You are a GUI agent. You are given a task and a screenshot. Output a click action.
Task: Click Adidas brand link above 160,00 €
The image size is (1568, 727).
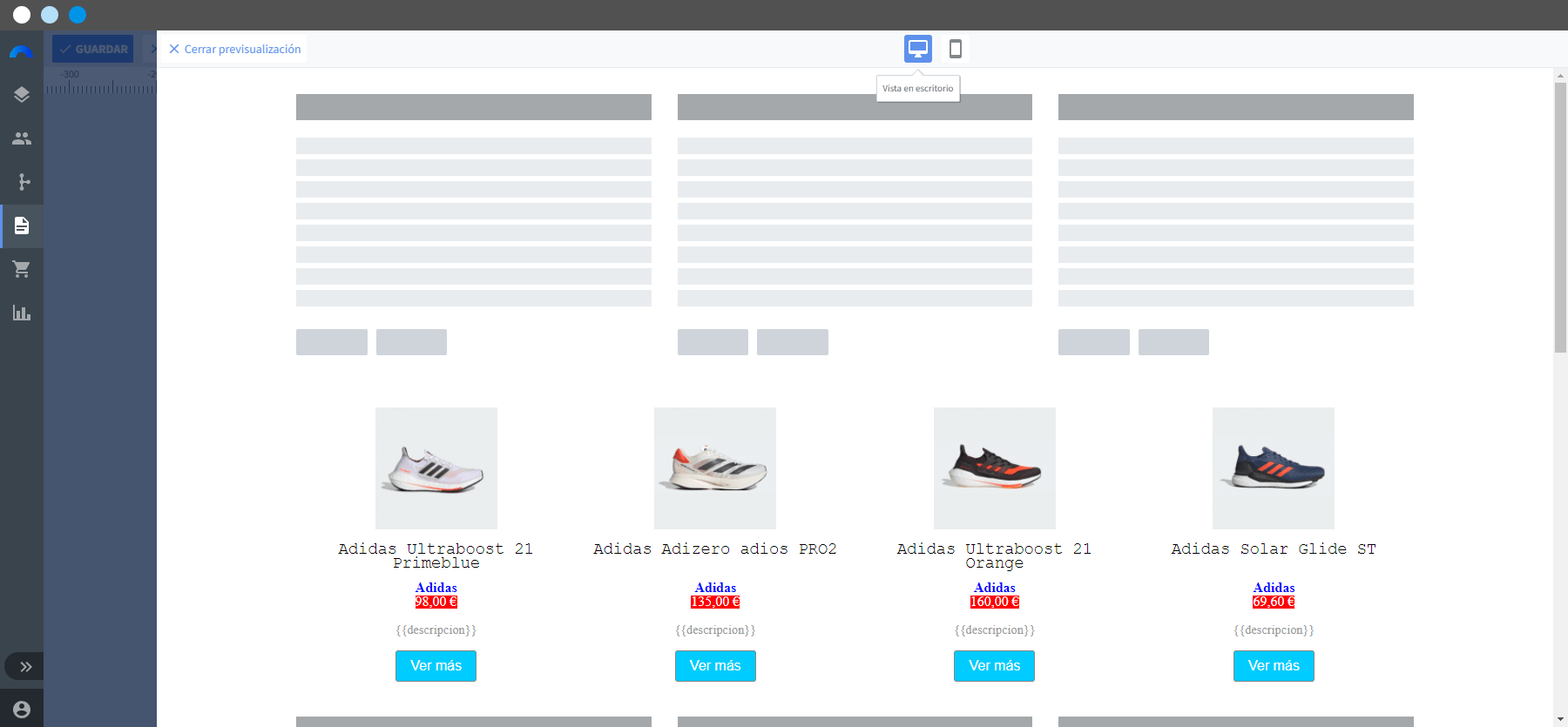click(995, 588)
